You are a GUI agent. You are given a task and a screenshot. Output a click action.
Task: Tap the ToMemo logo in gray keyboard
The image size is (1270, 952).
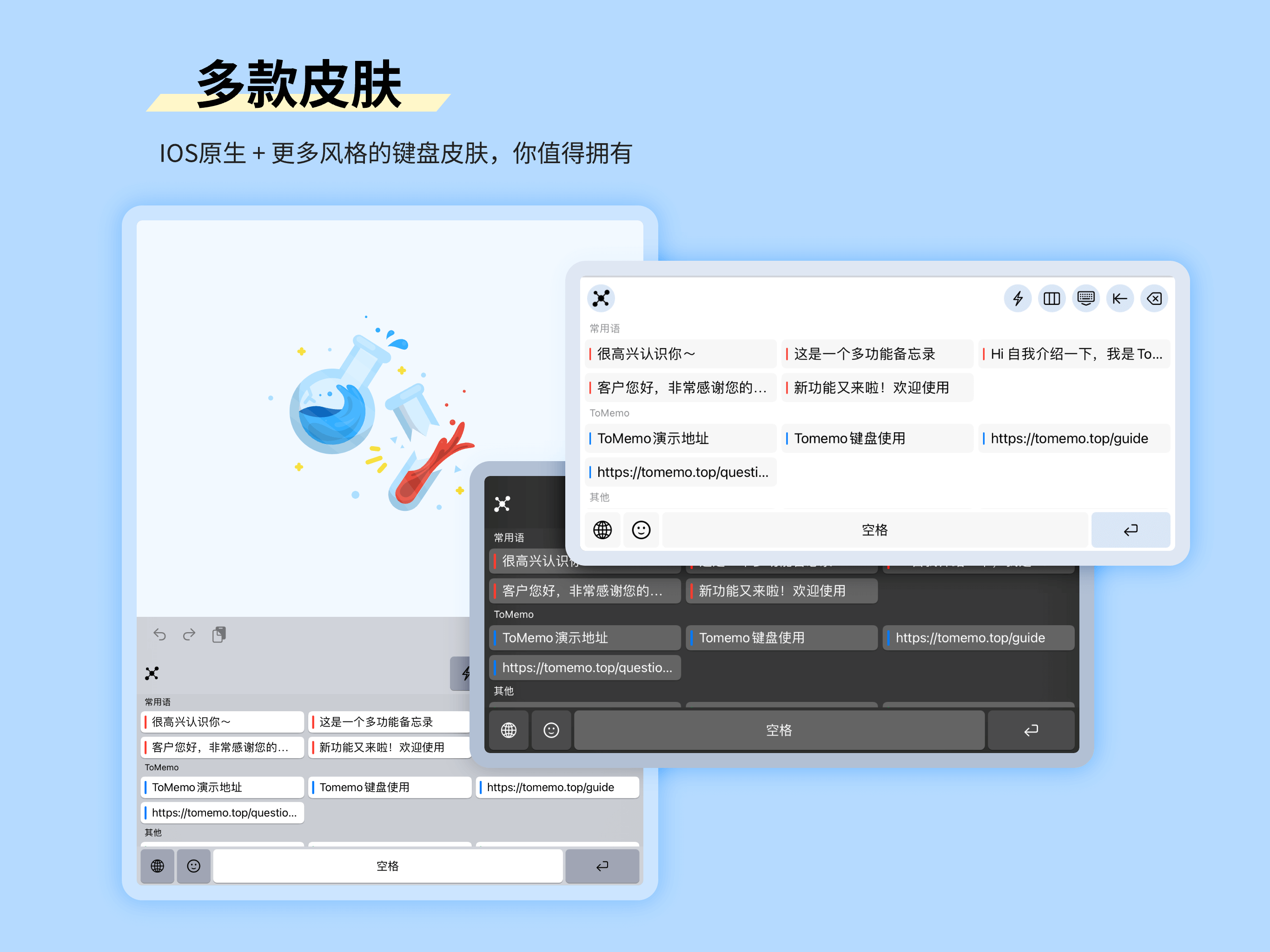click(x=152, y=673)
